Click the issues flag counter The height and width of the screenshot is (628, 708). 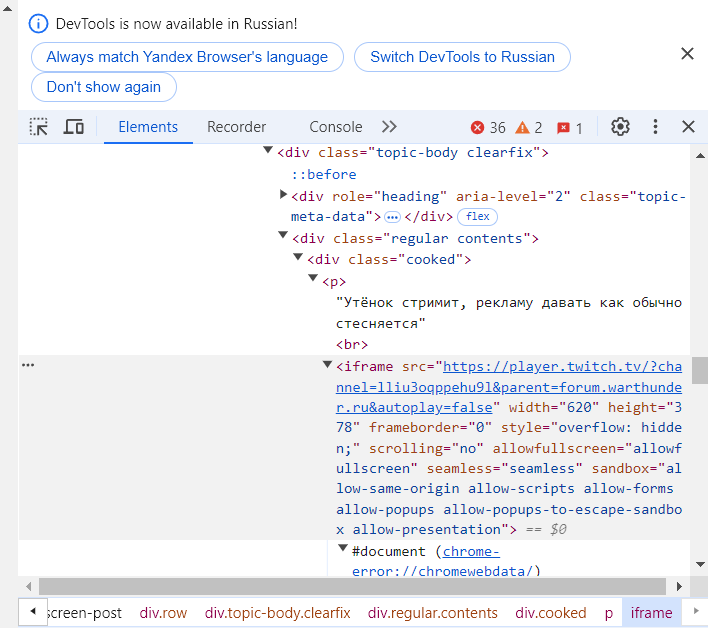[x=569, y=128]
